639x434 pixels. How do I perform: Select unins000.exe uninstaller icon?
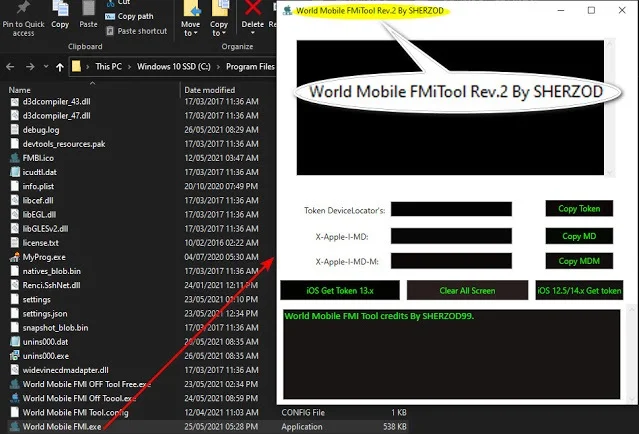15,356
